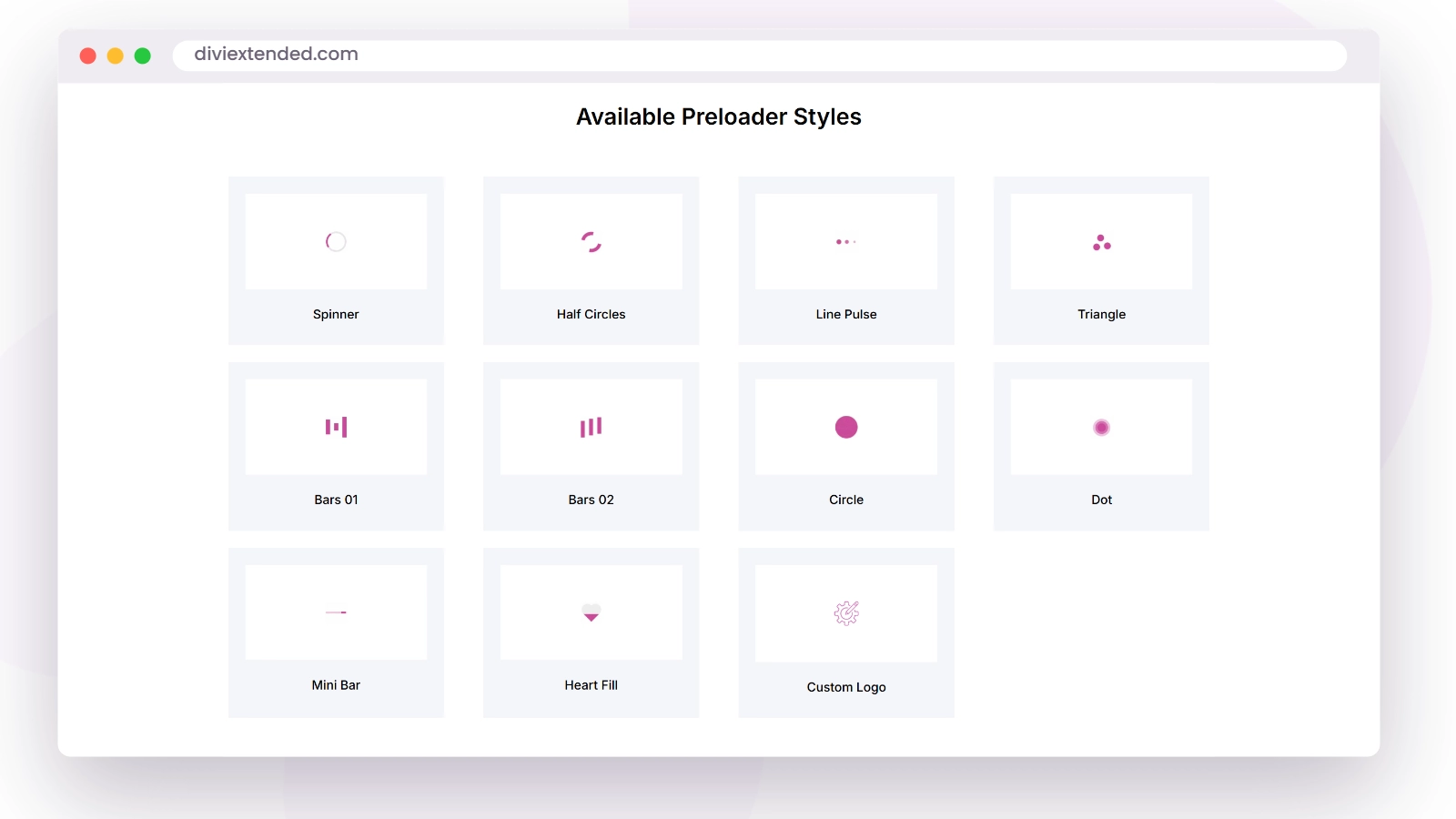Viewport: 1456px width, 819px height.
Task: Select the Triangle dots preloader icon
Action: (1102, 242)
